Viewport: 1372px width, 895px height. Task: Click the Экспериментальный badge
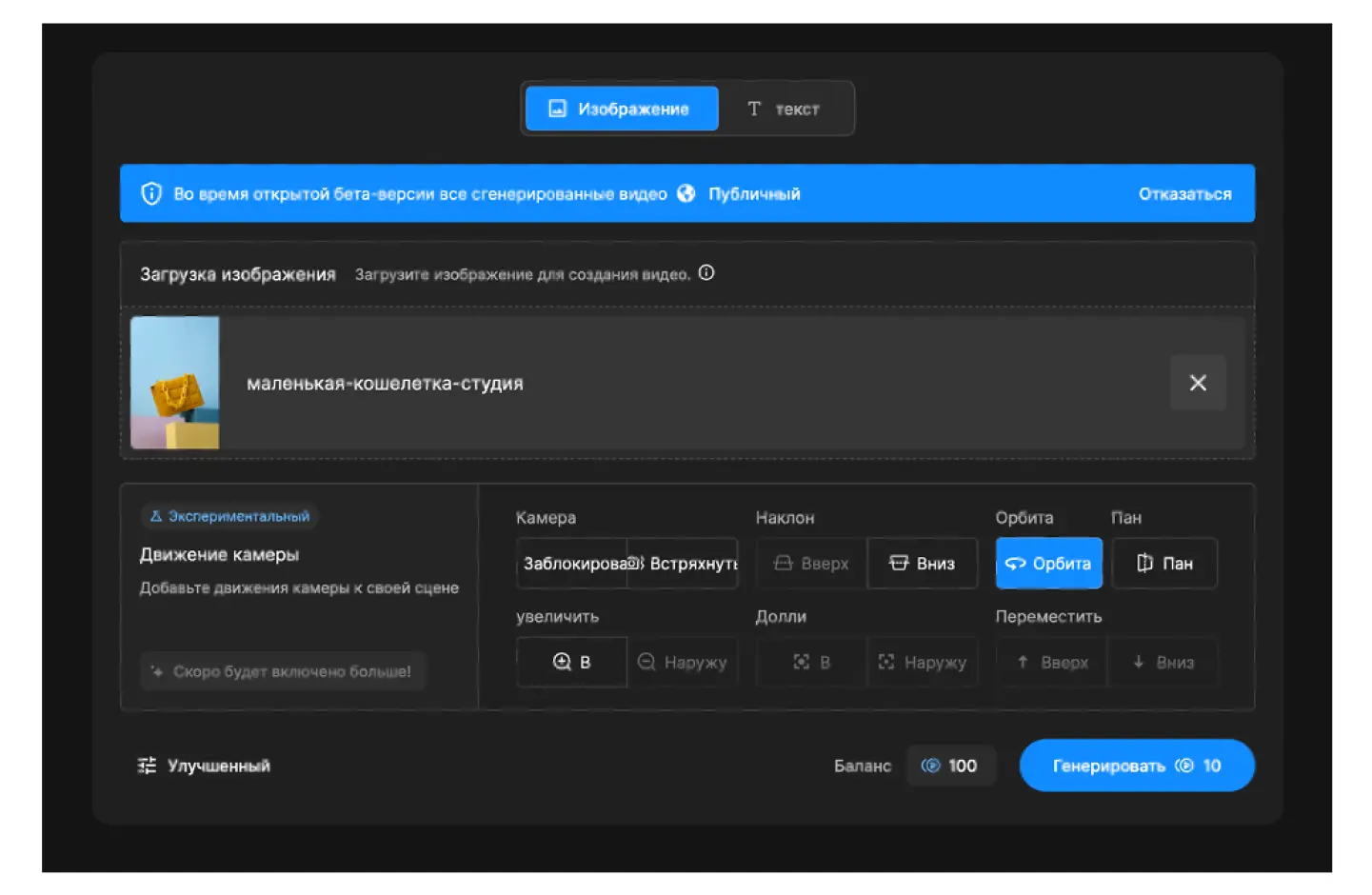pos(229,516)
